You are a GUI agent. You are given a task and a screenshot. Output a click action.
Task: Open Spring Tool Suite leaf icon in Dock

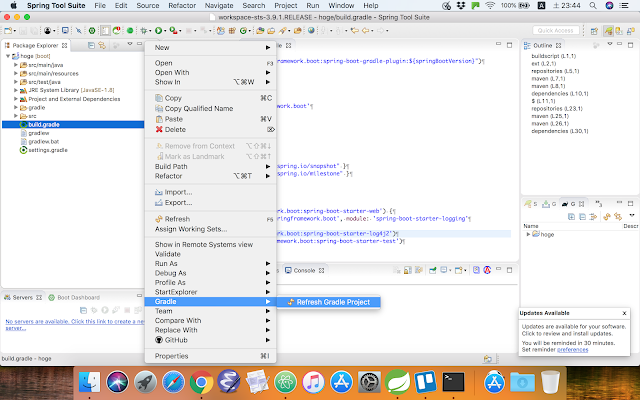398,382
